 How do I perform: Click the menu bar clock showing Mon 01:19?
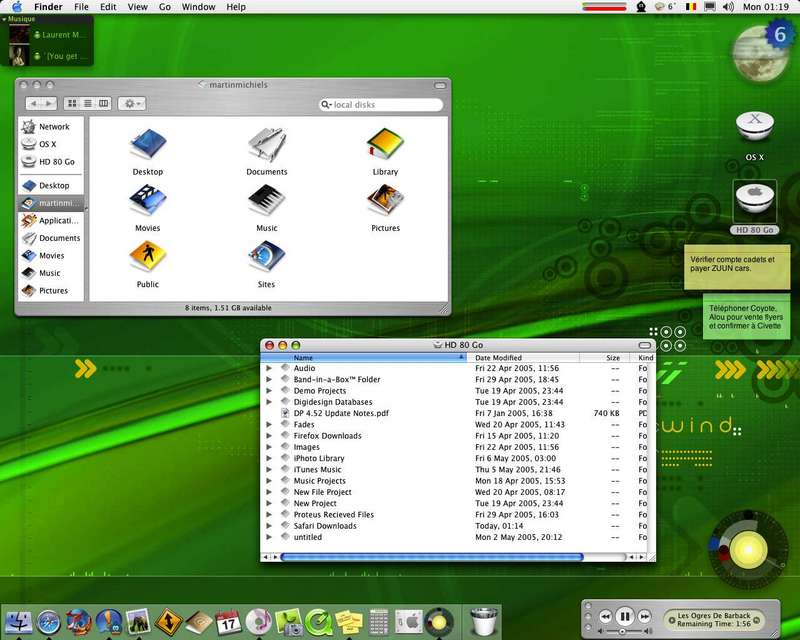(765, 7)
